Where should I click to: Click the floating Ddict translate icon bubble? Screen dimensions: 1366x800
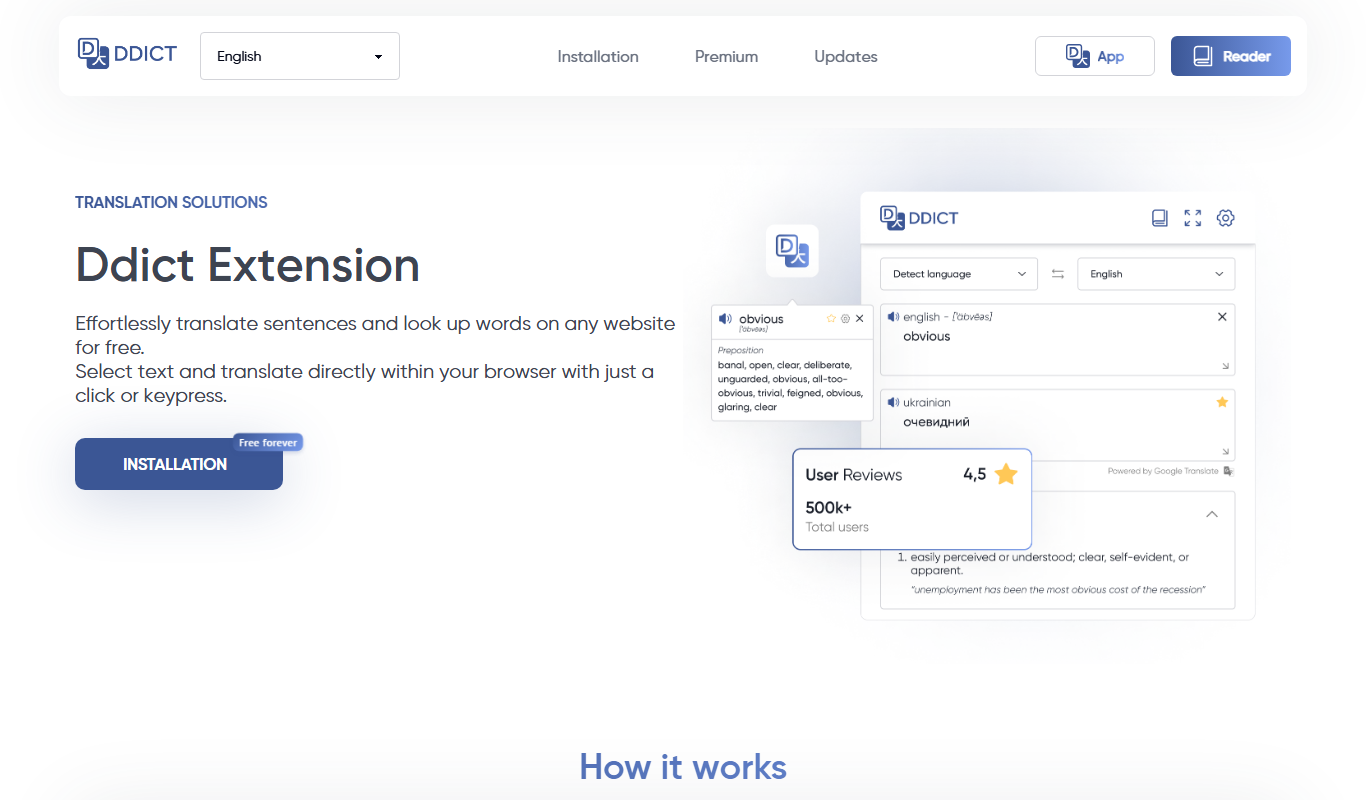pos(792,251)
